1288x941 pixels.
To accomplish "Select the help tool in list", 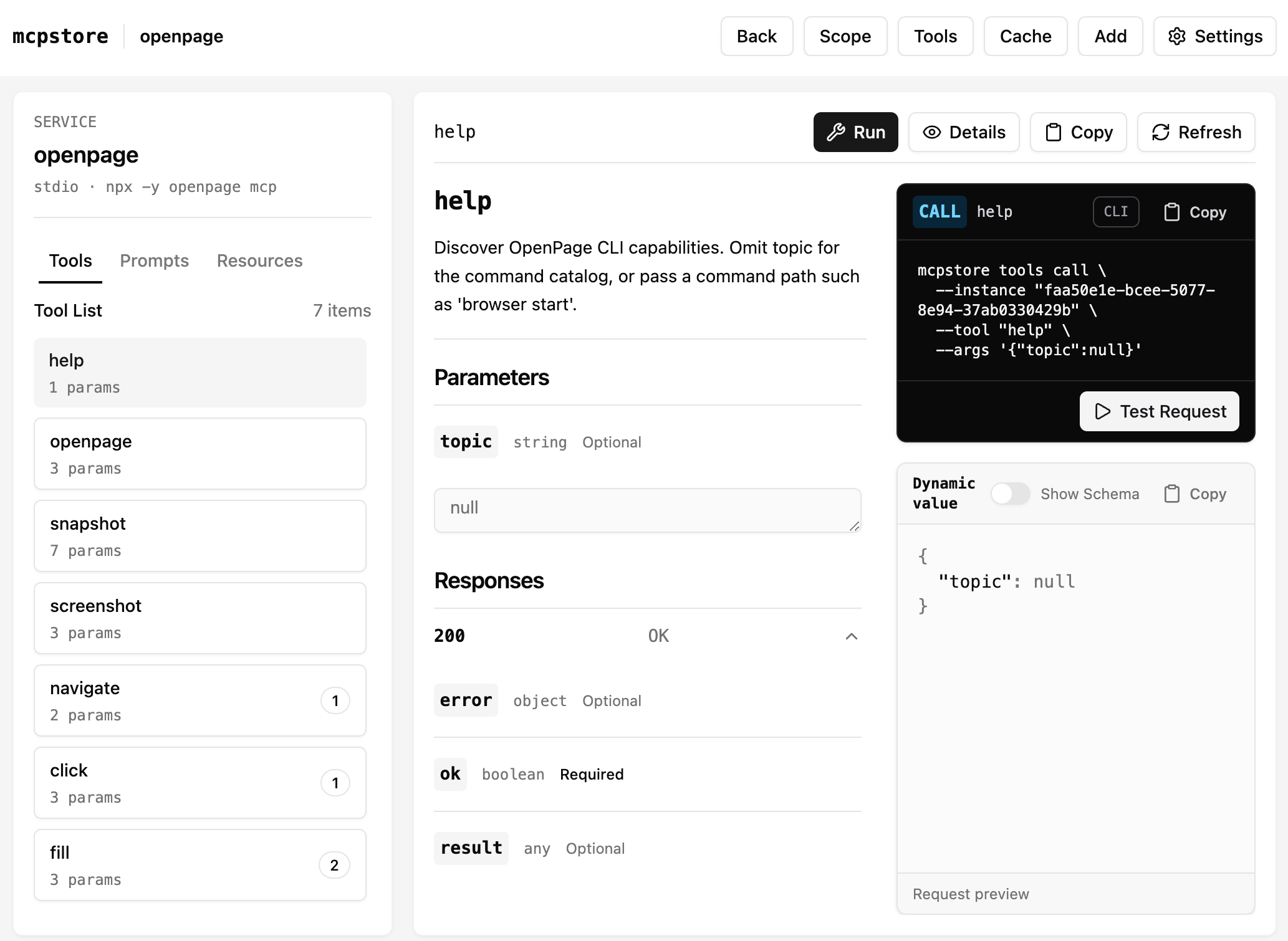I will pos(200,373).
